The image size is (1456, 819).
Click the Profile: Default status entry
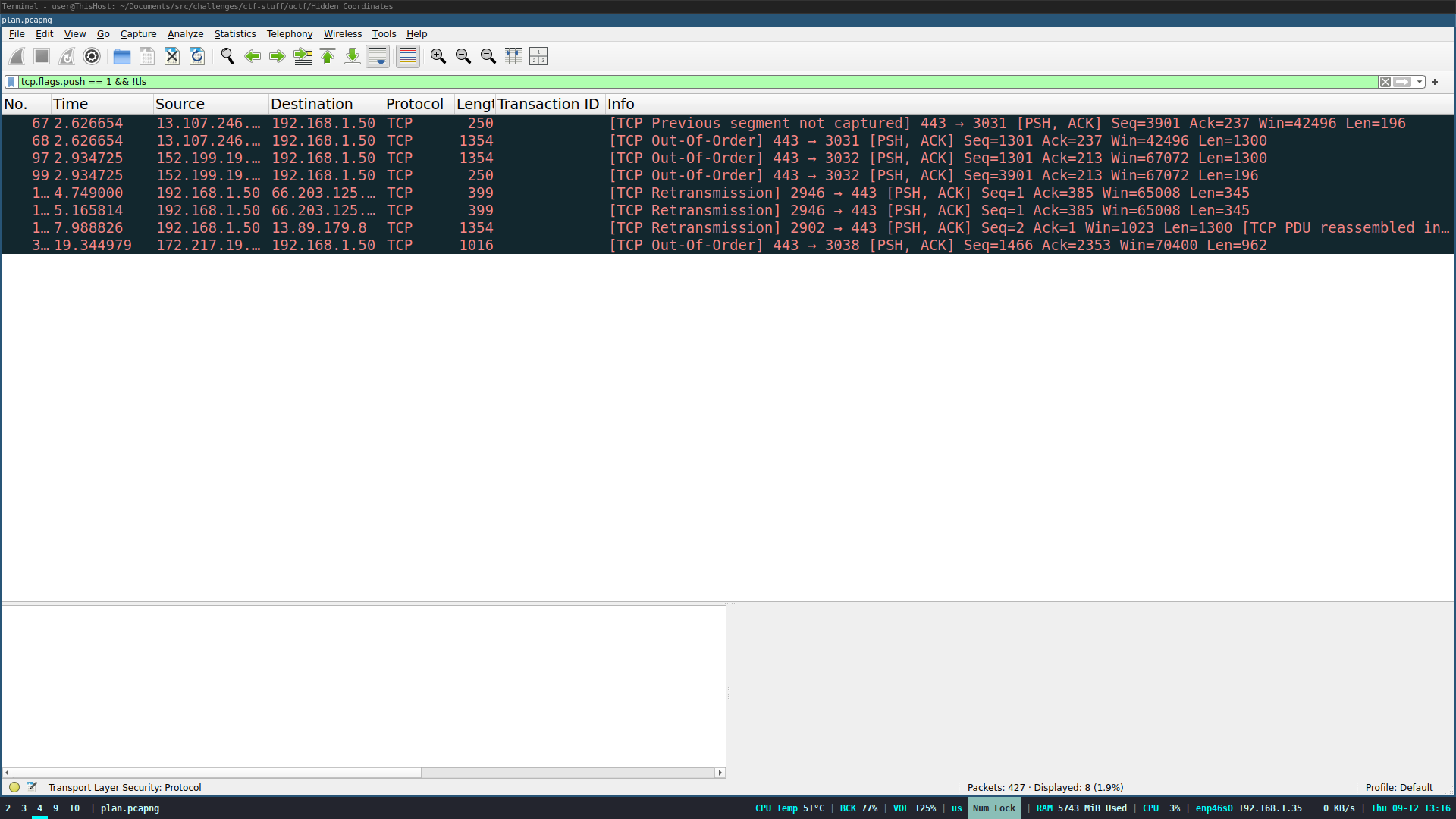[x=1399, y=787]
